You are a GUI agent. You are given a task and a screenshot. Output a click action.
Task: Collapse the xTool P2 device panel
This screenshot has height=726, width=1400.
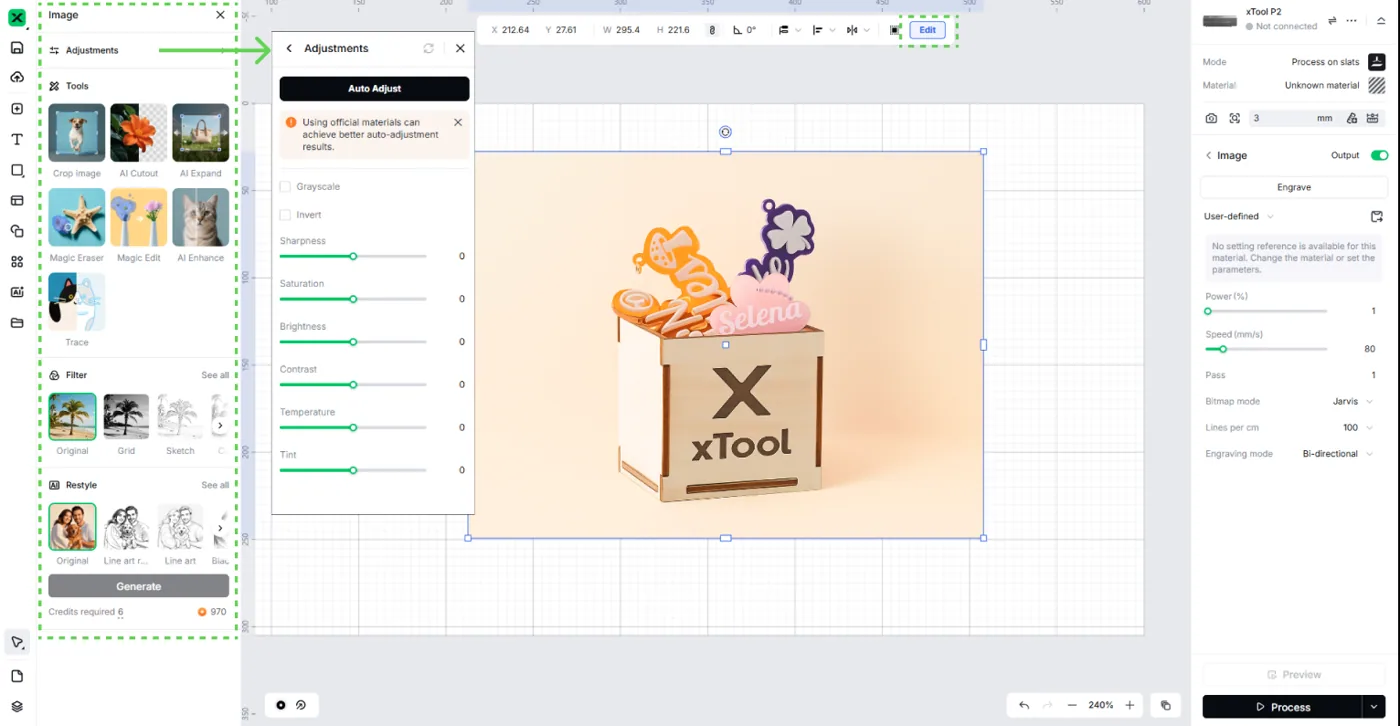[1381, 20]
